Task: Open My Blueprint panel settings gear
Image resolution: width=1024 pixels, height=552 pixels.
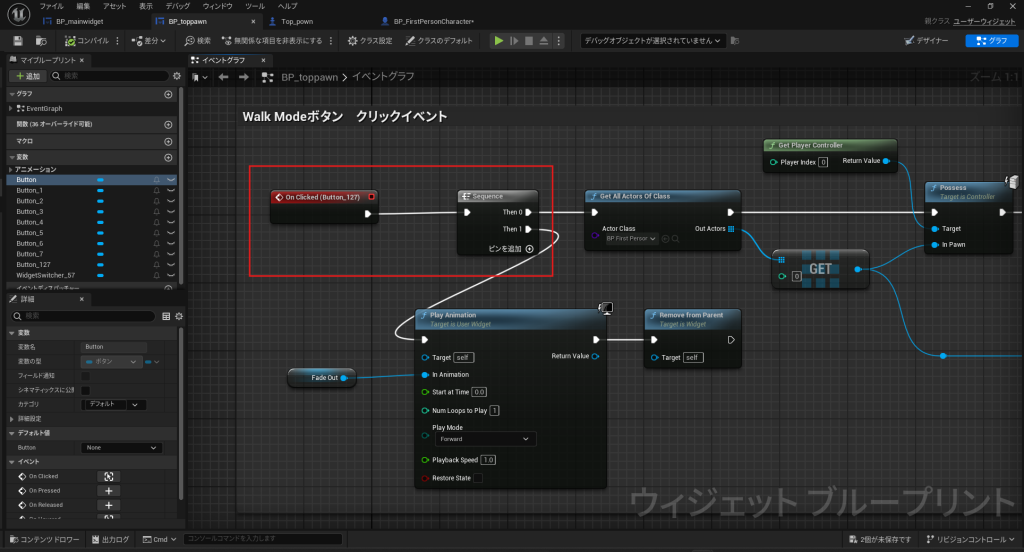Action: click(x=177, y=76)
